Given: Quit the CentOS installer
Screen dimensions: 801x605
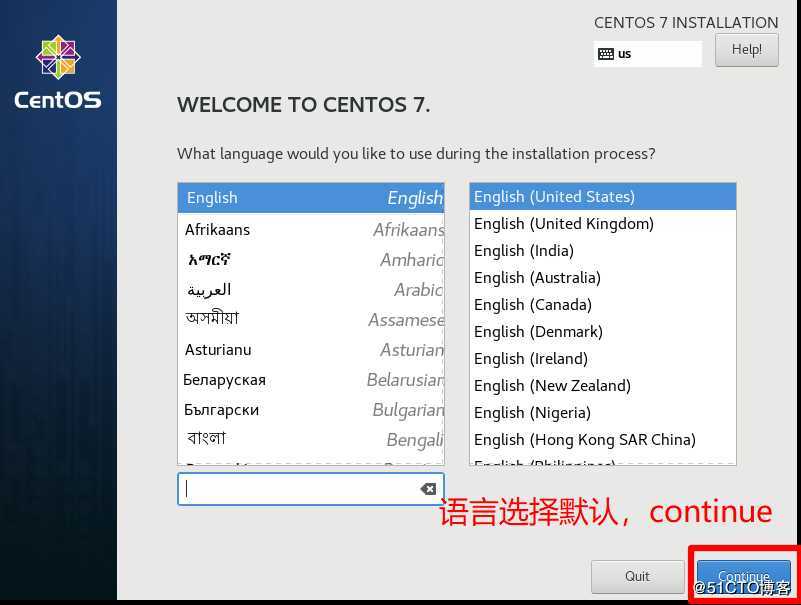Looking at the screenshot, I should click(638, 576).
